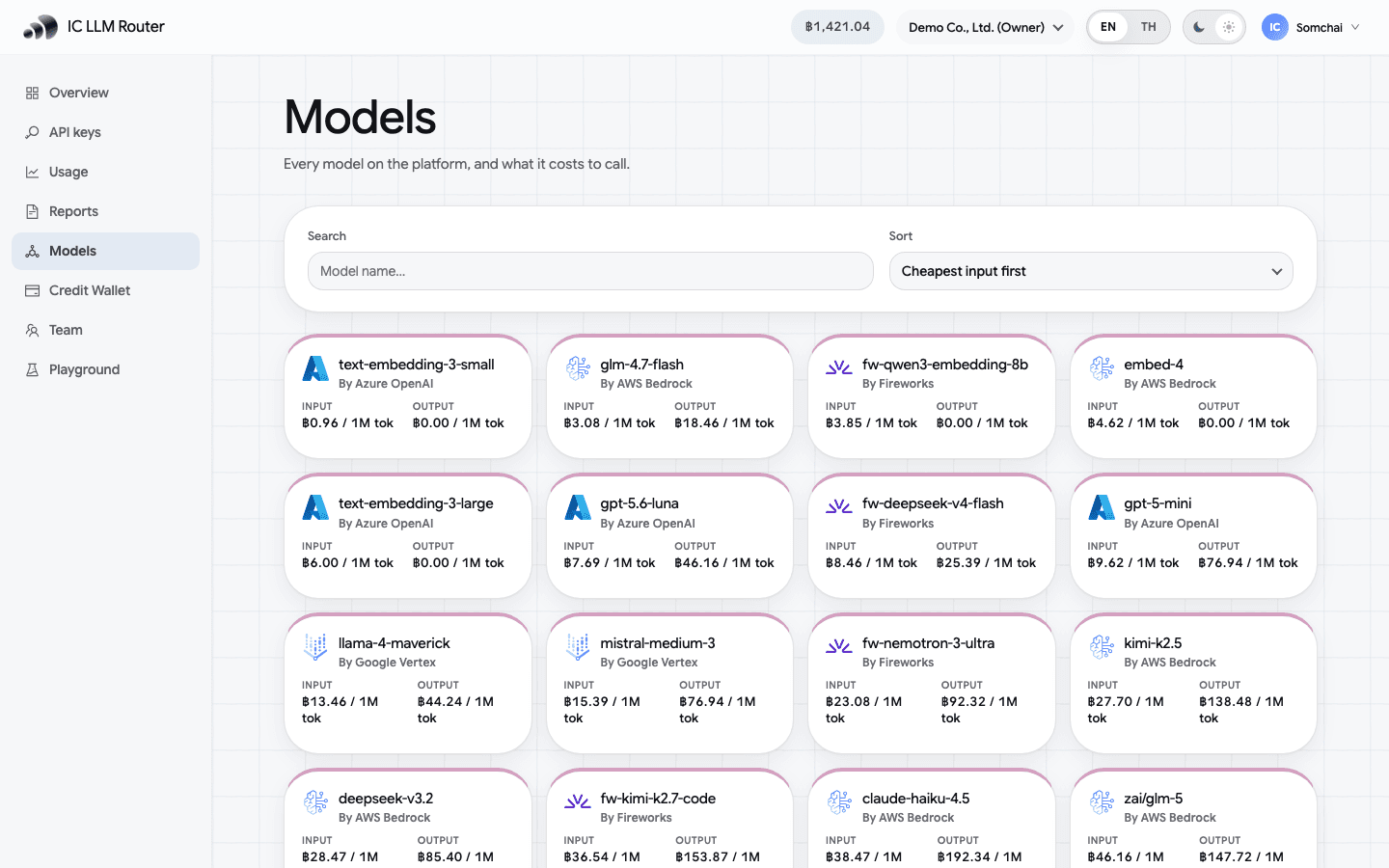This screenshot has height=868, width=1389.
Task: Open the fw-deepseek-v4-flash model card
Action: tap(932, 535)
